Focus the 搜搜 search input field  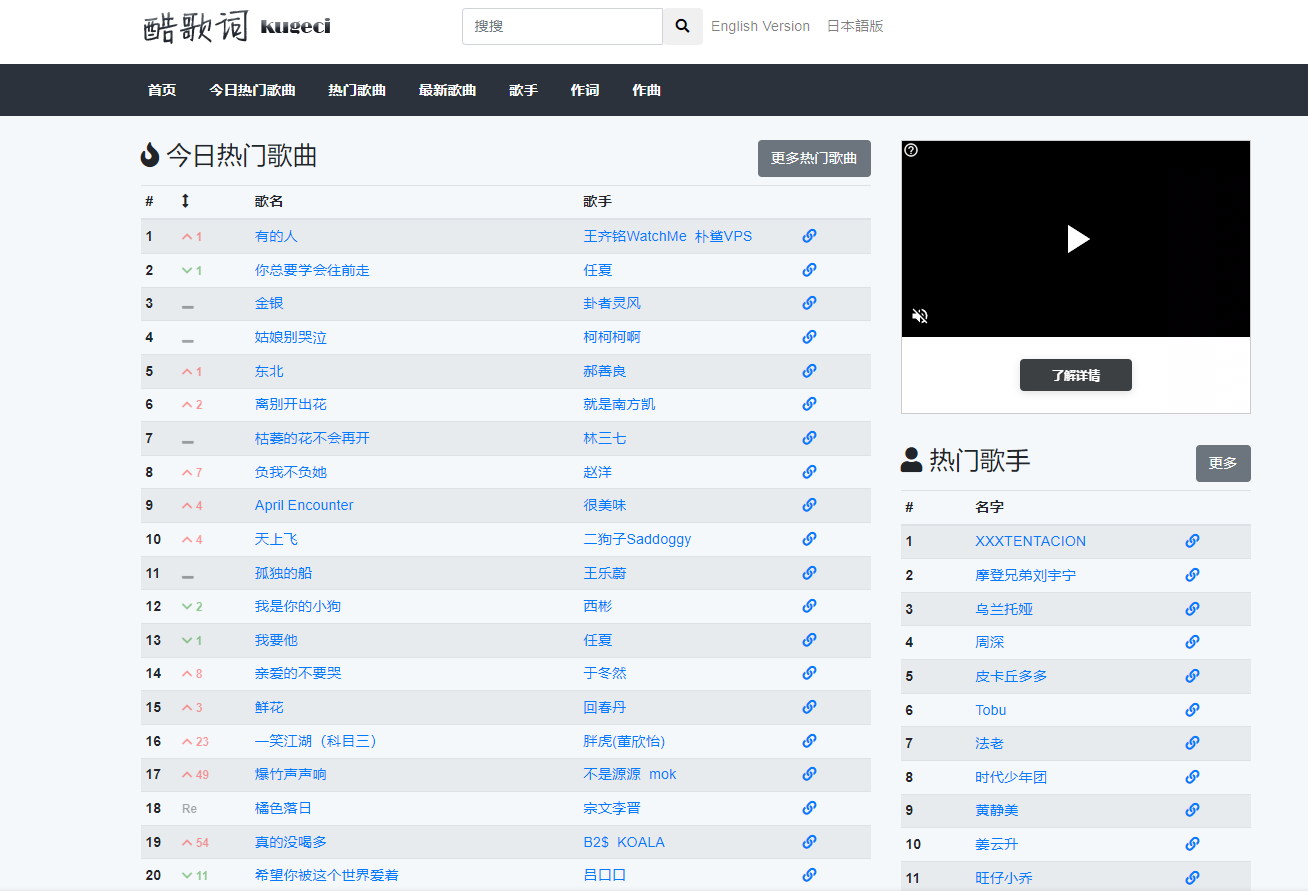point(562,26)
